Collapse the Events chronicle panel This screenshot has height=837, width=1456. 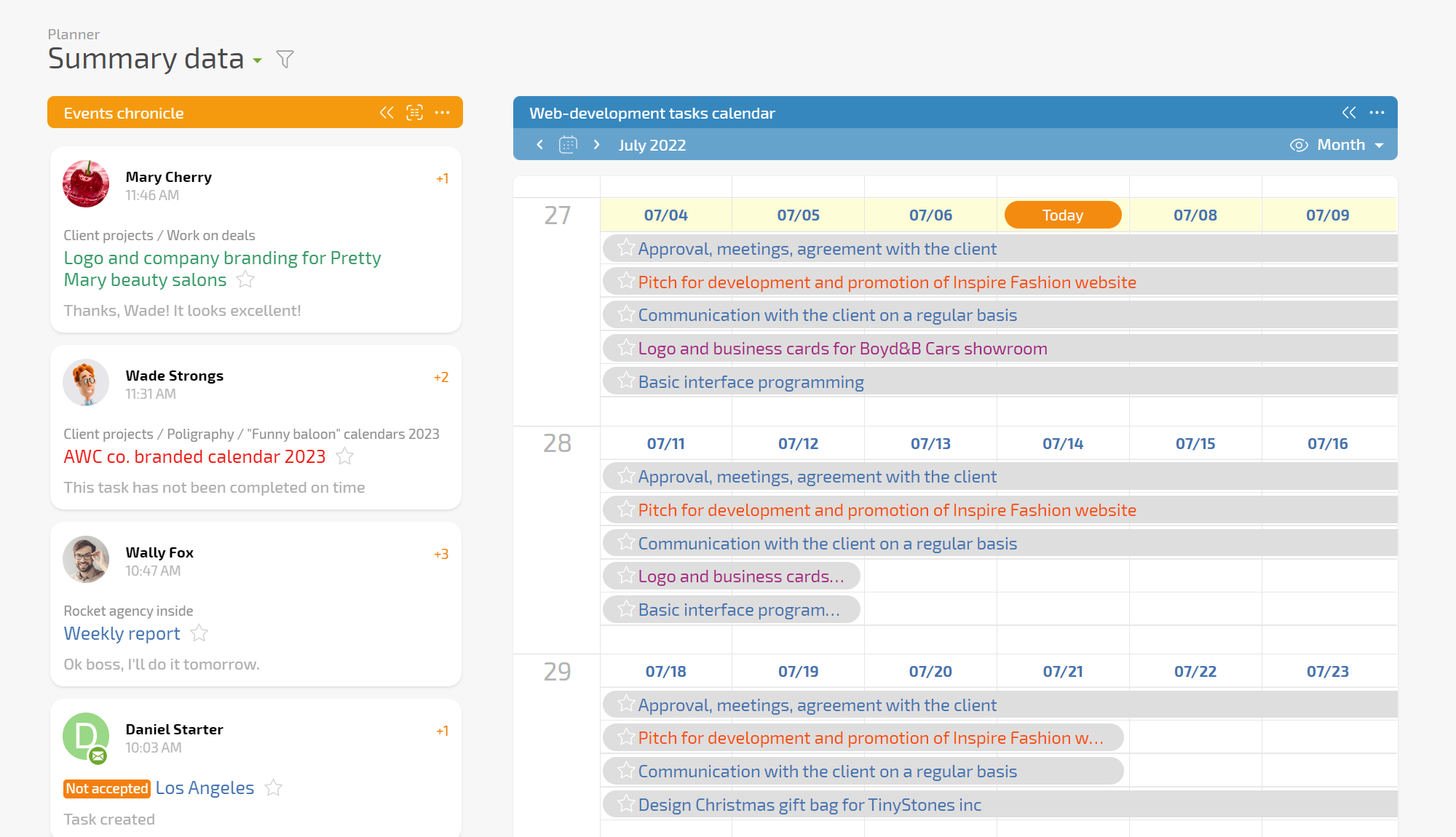coord(387,113)
